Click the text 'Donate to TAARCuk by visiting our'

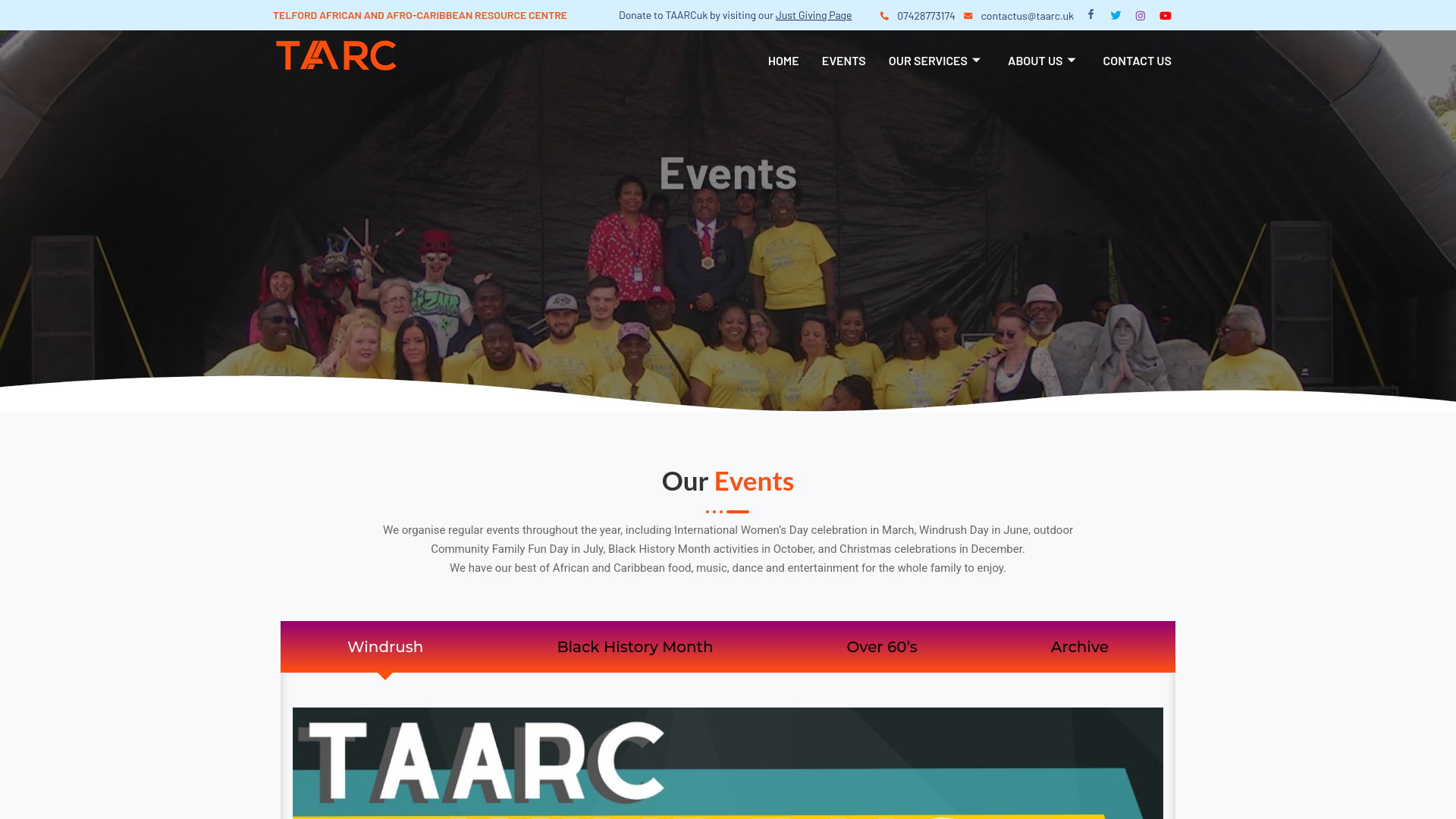695,15
